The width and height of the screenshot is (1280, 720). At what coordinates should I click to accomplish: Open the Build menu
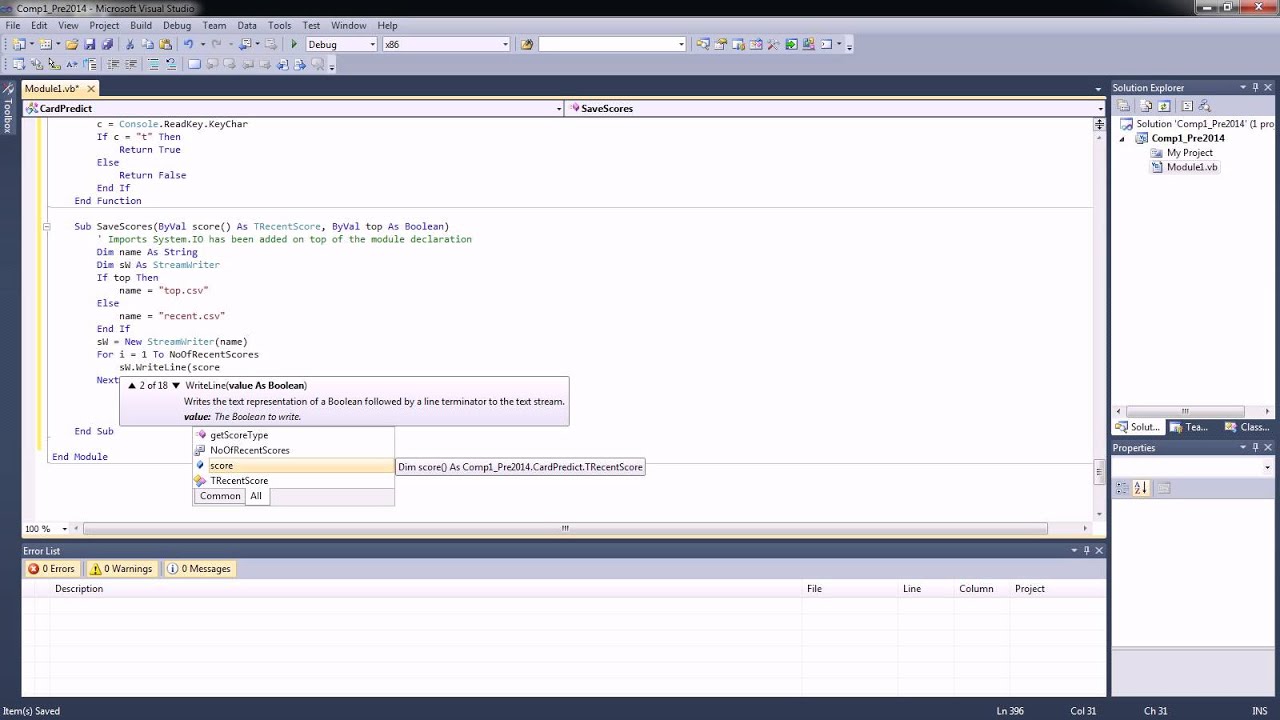point(141,25)
